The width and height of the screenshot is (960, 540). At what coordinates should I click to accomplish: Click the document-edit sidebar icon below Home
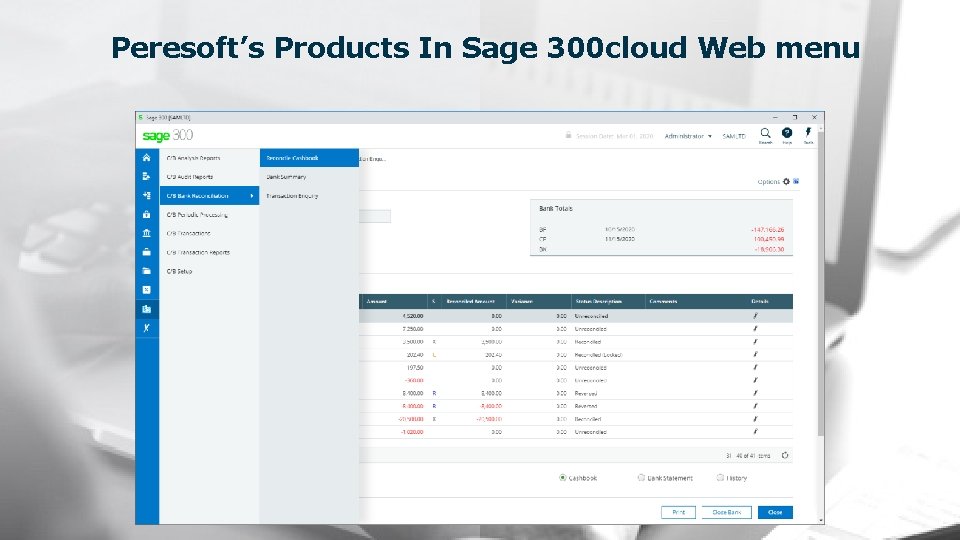(x=146, y=176)
